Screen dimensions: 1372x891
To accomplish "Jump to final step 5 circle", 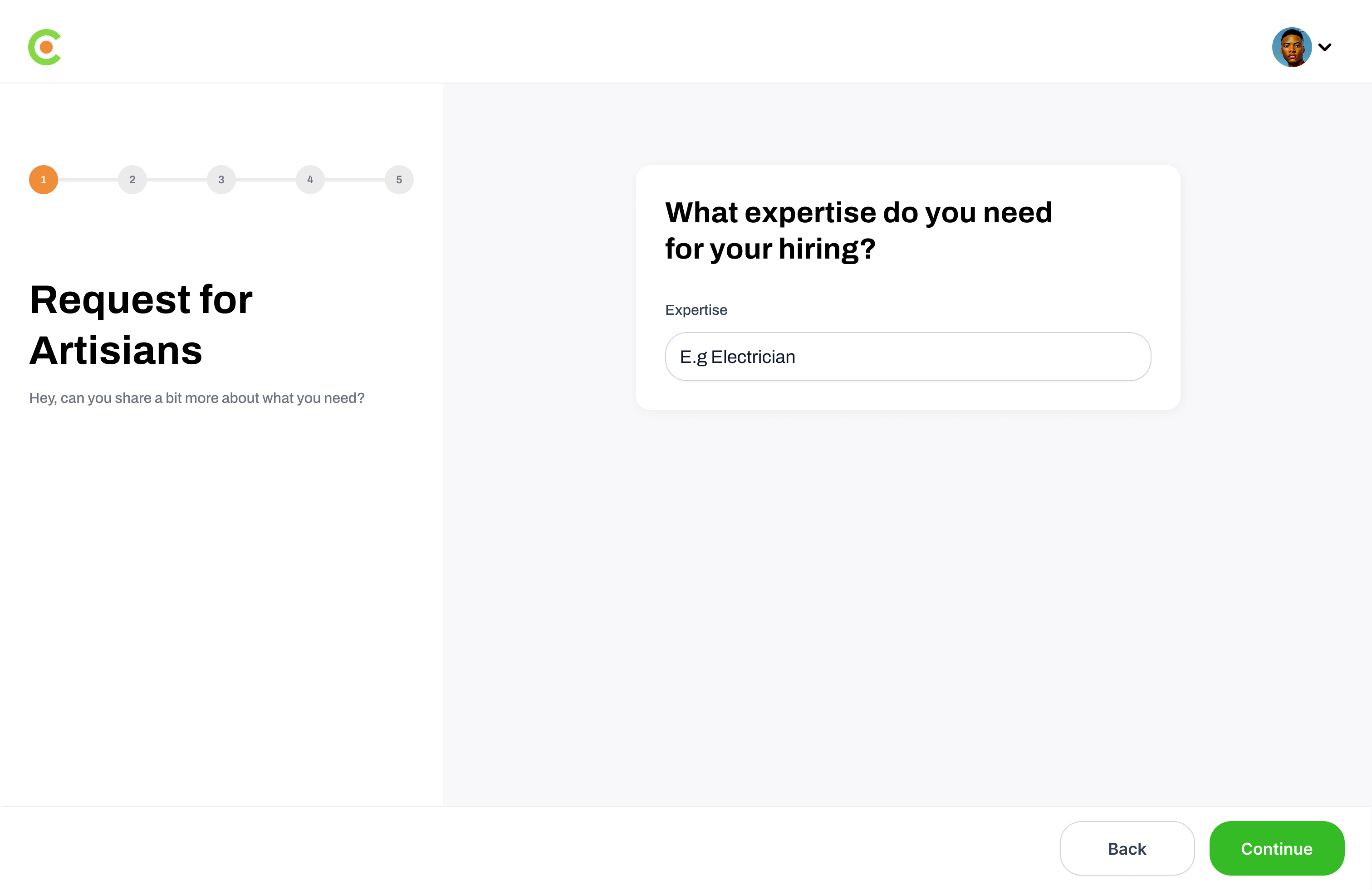I will [x=399, y=180].
